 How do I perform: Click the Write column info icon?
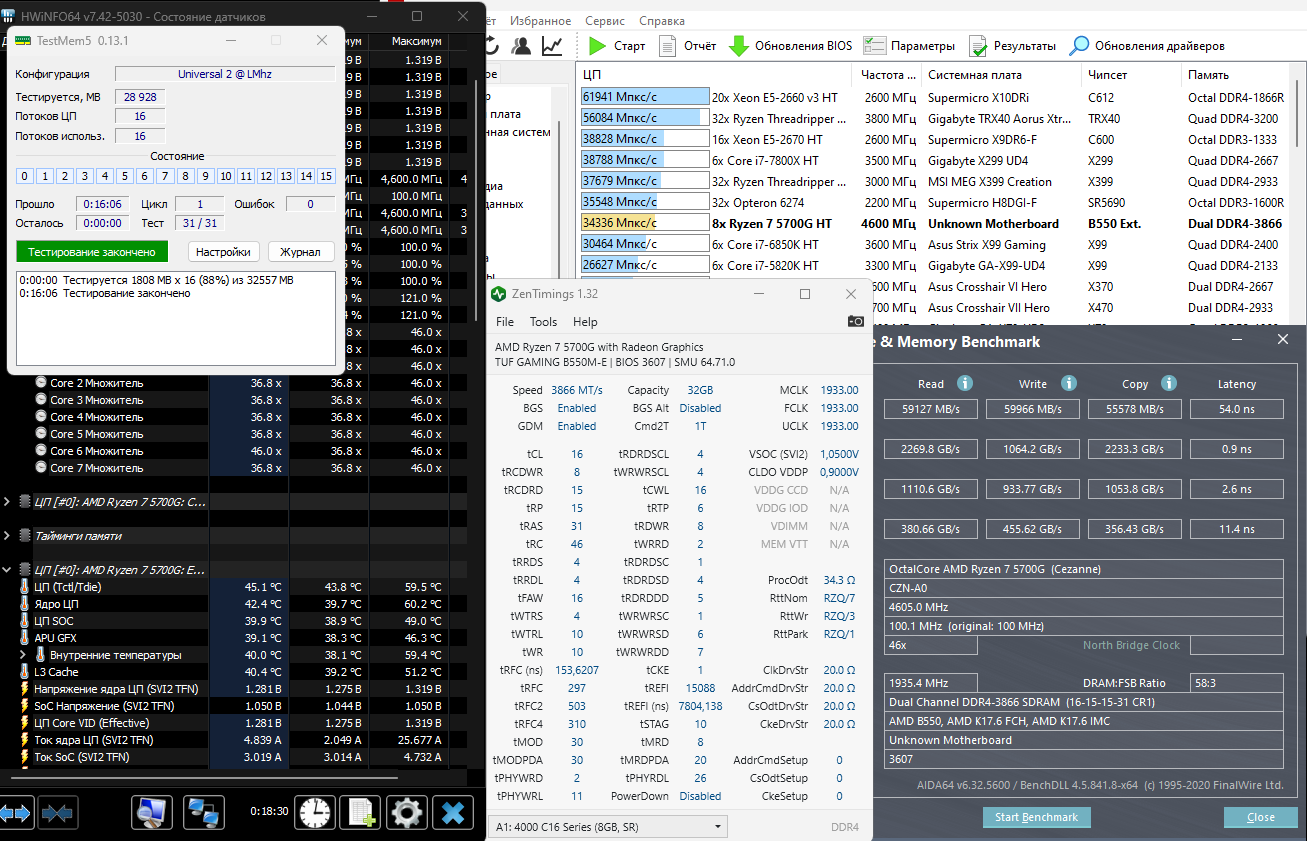point(1069,383)
